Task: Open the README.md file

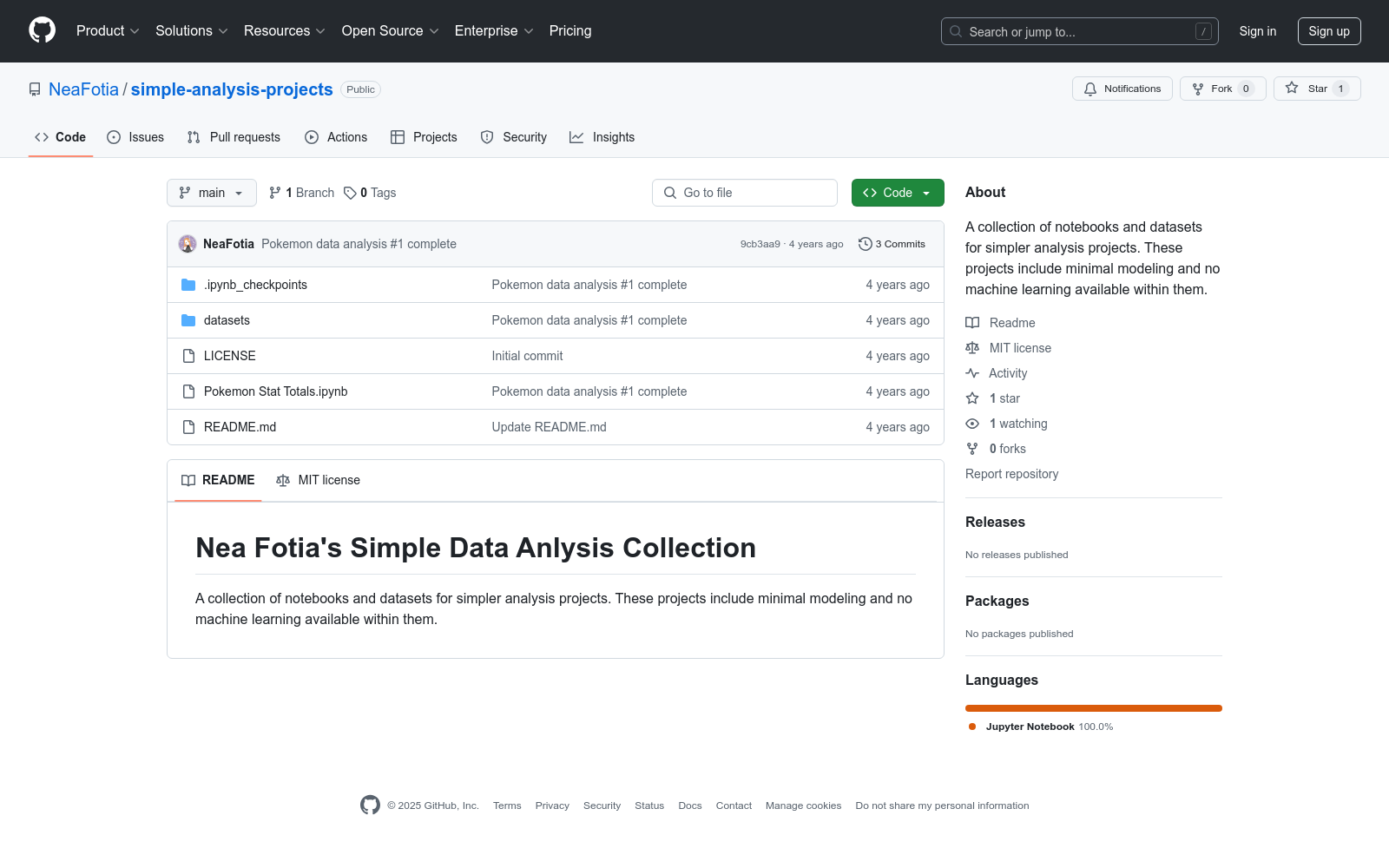Action: coord(240,427)
